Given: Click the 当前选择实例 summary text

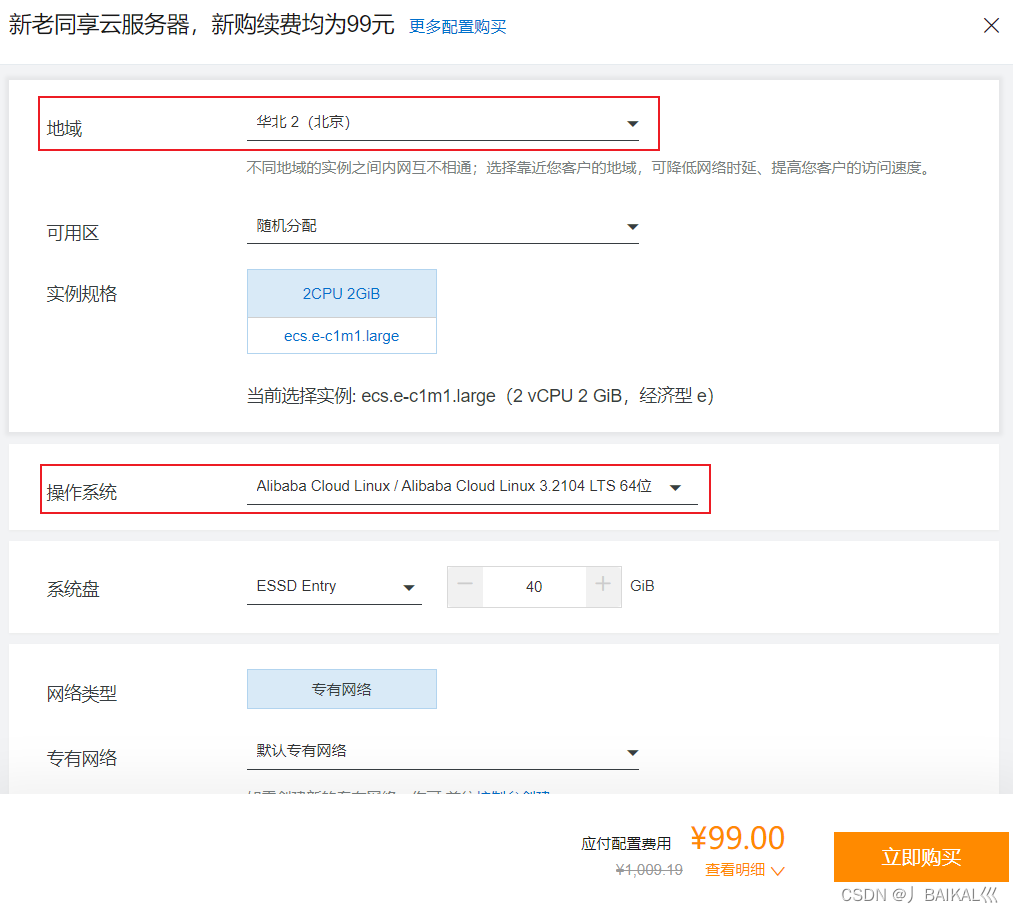Looking at the screenshot, I should pos(480,395).
